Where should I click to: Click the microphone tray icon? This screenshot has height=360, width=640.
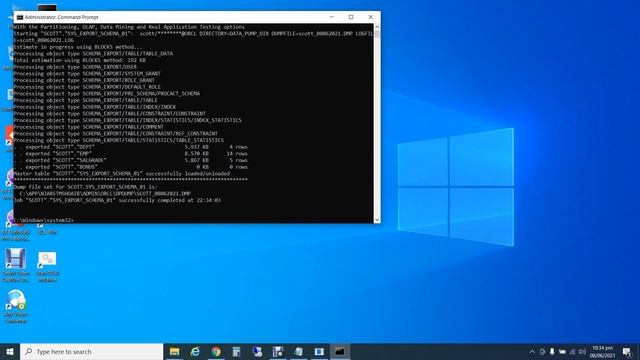(552, 351)
